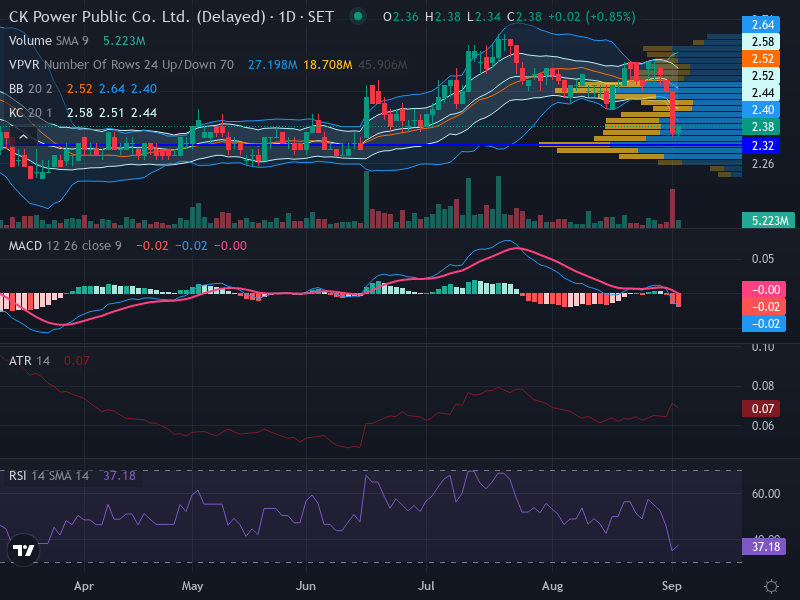The image size is (800, 600).
Task: Open chart settings gear icon
Action: [771, 586]
